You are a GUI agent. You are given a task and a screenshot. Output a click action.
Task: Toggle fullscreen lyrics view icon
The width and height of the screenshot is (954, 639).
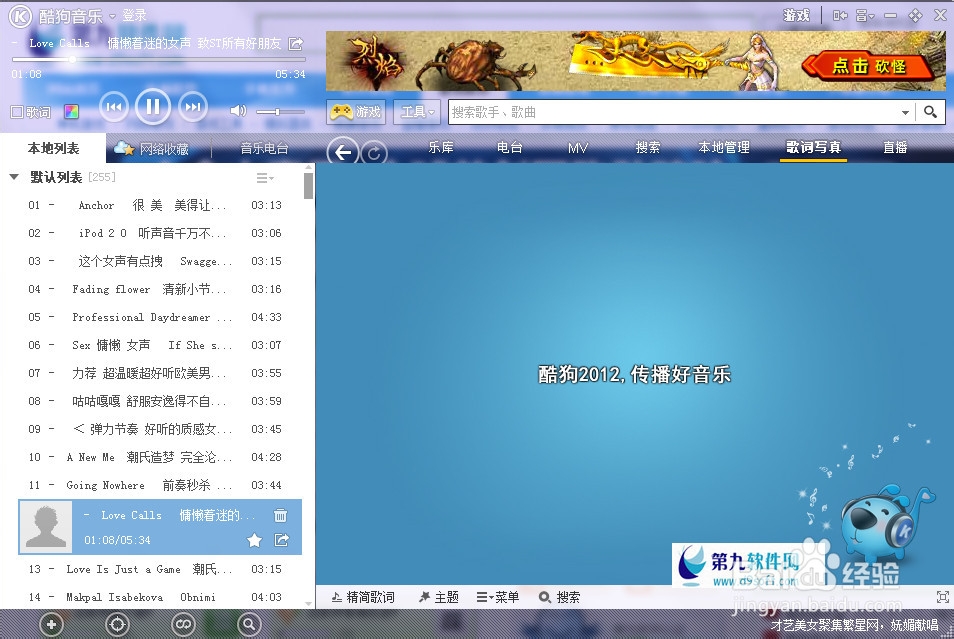point(942,597)
